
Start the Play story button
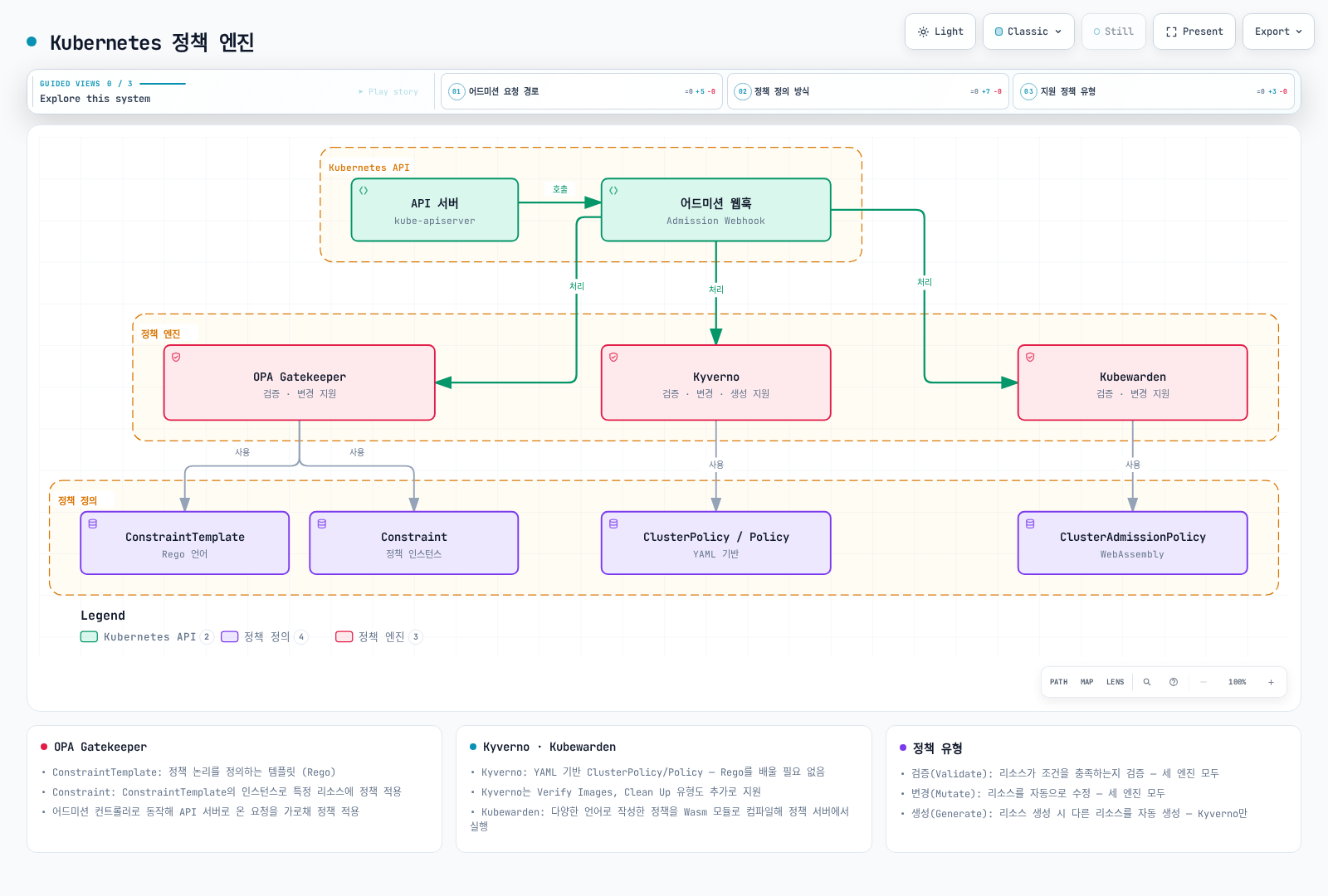388,92
